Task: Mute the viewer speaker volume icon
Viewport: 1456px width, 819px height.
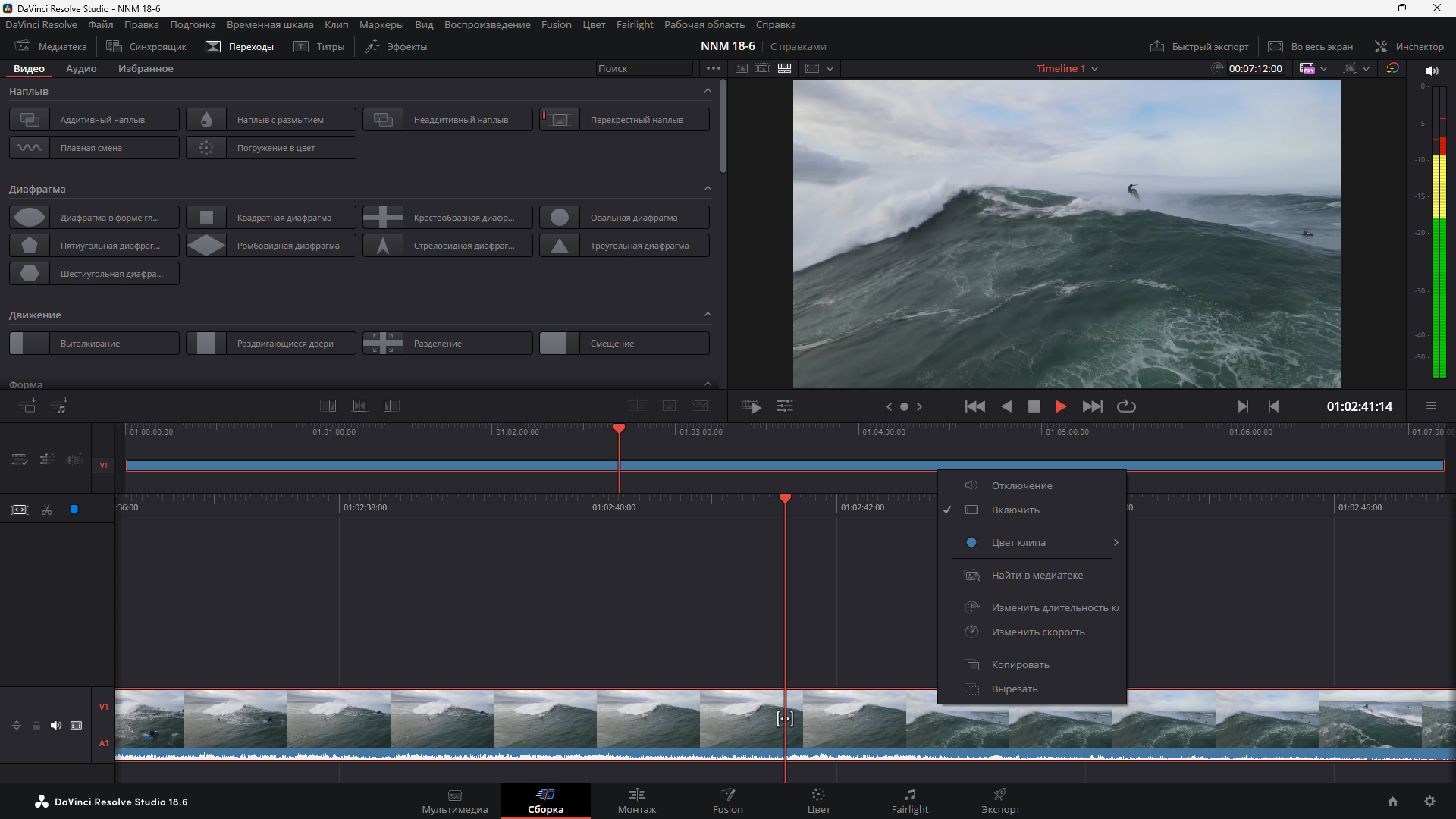Action: [x=1431, y=71]
